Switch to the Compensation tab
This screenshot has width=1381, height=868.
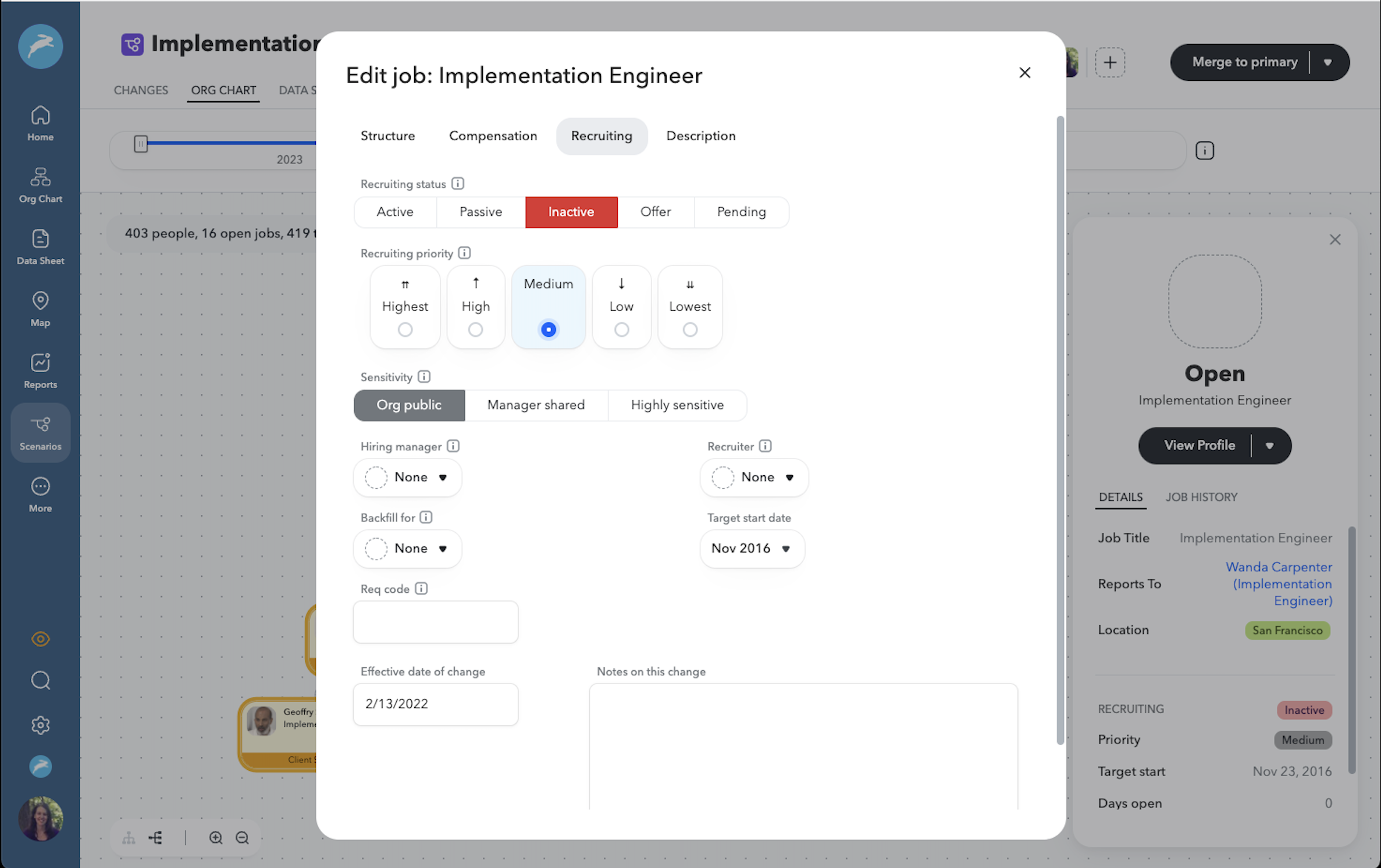click(493, 136)
